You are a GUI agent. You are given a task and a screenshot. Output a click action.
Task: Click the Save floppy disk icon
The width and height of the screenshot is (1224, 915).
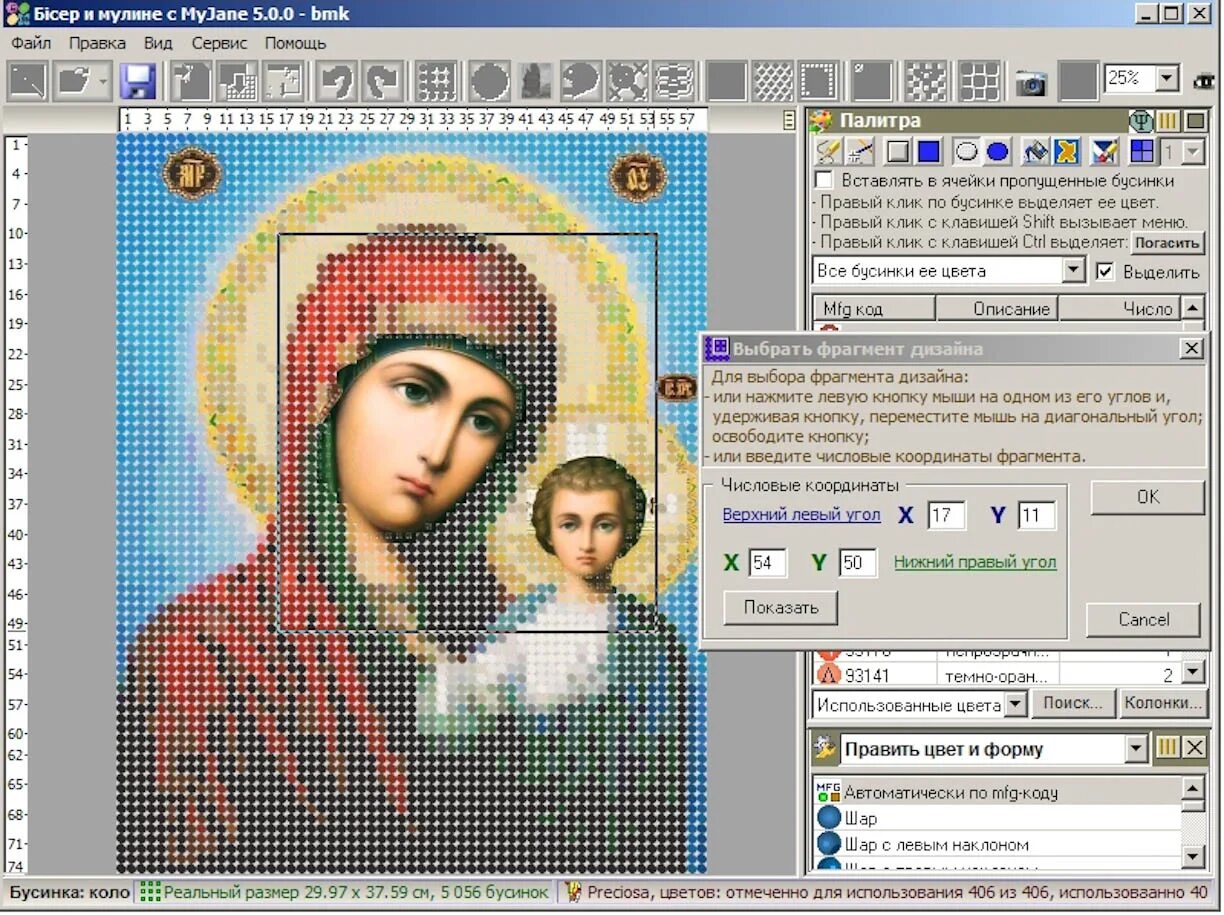coord(138,81)
